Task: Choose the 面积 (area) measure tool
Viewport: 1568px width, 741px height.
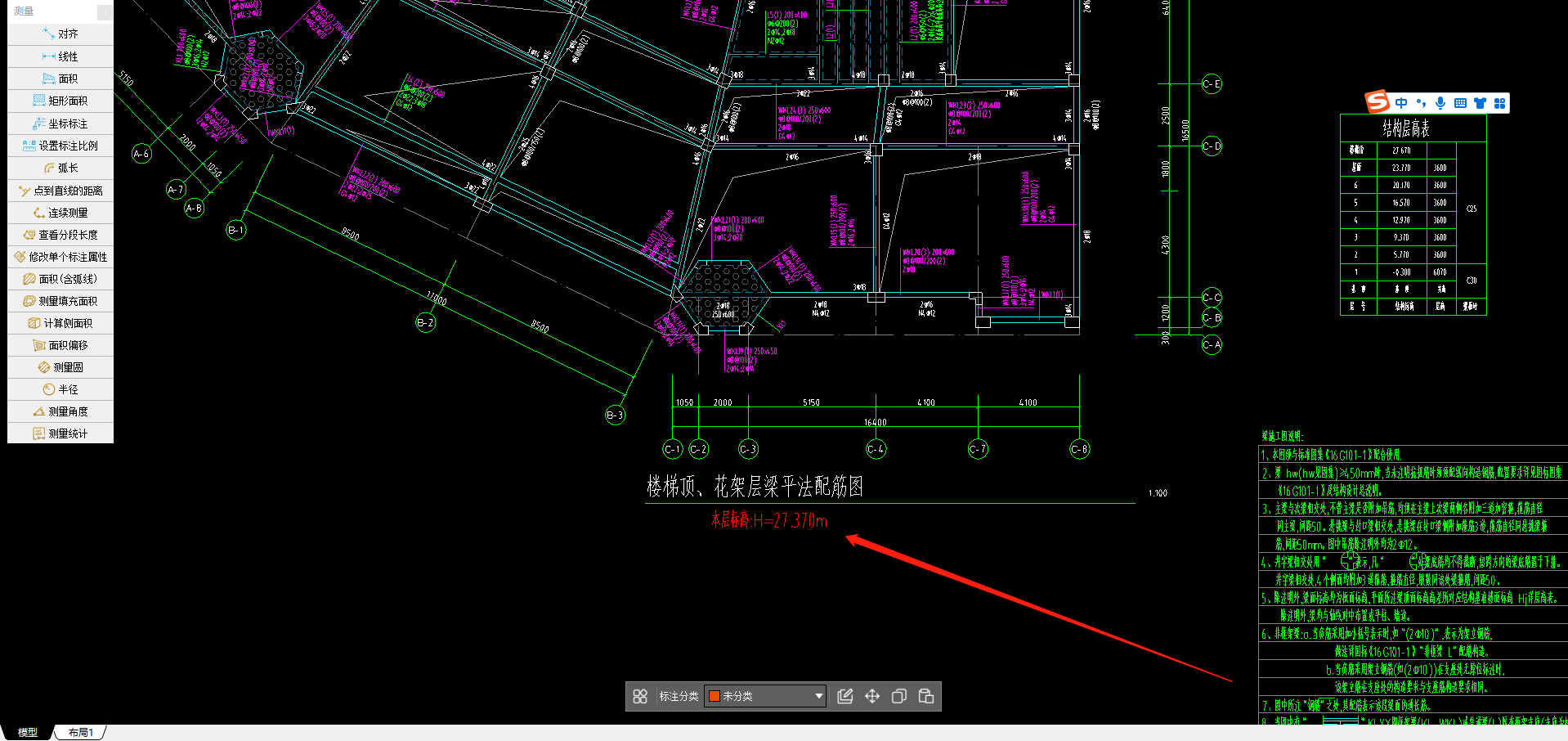Action: pyautogui.click(x=60, y=79)
